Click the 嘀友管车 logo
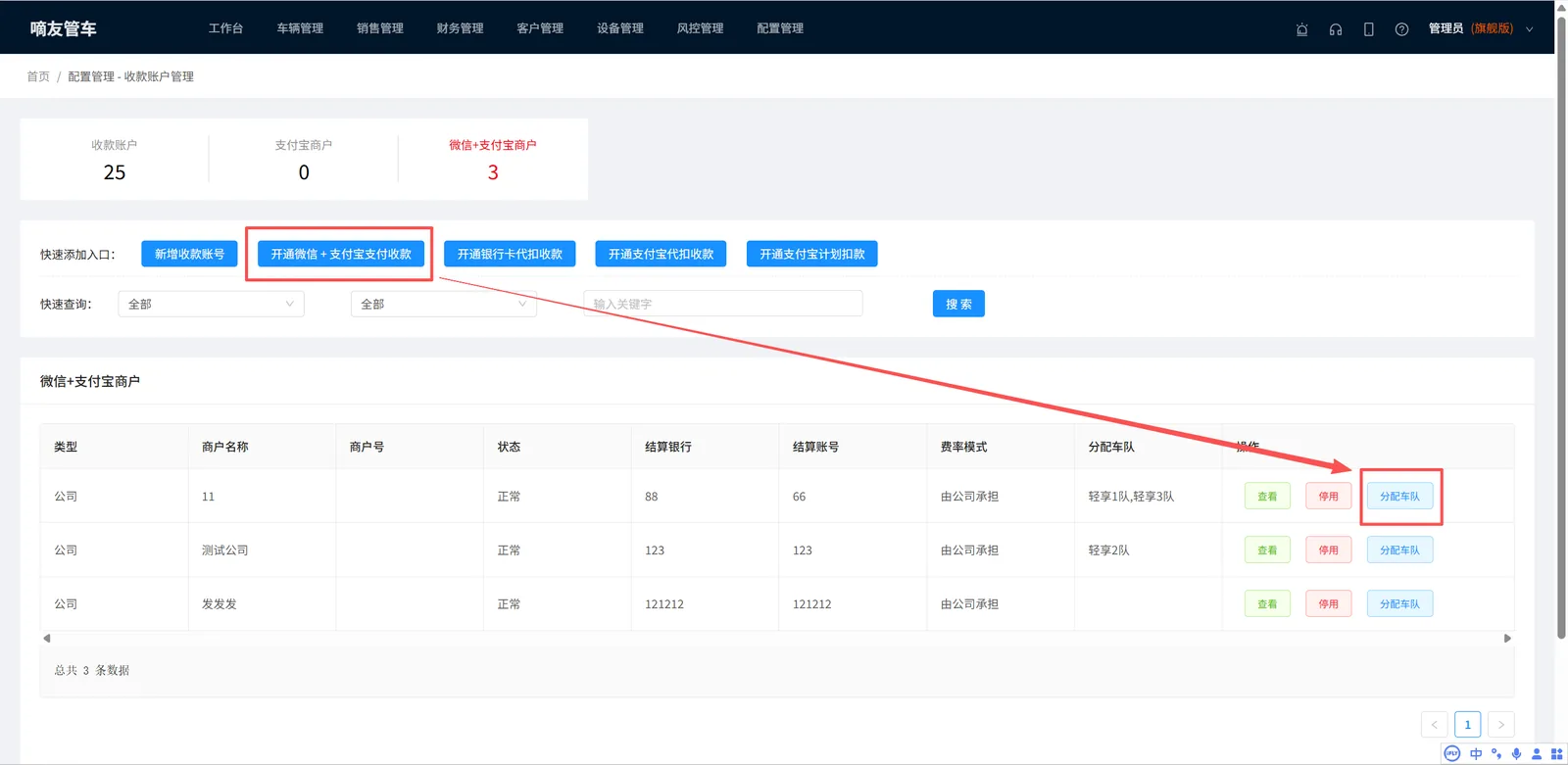The height and width of the screenshot is (765, 1568). tap(64, 28)
